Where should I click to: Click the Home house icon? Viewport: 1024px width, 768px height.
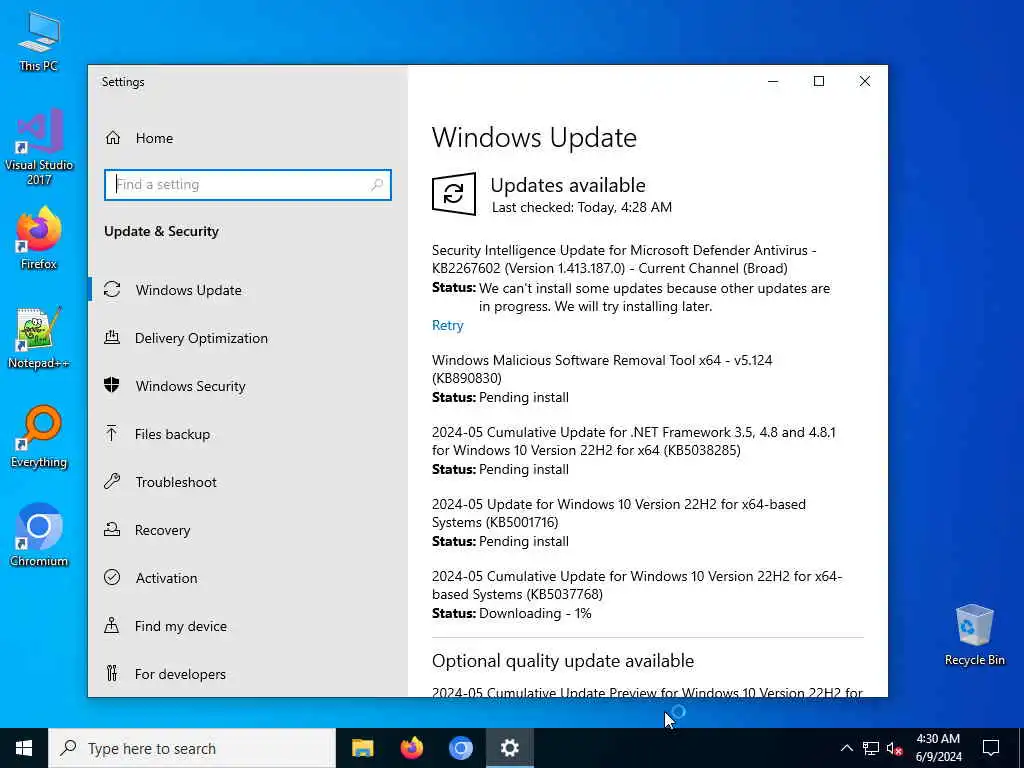click(113, 138)
